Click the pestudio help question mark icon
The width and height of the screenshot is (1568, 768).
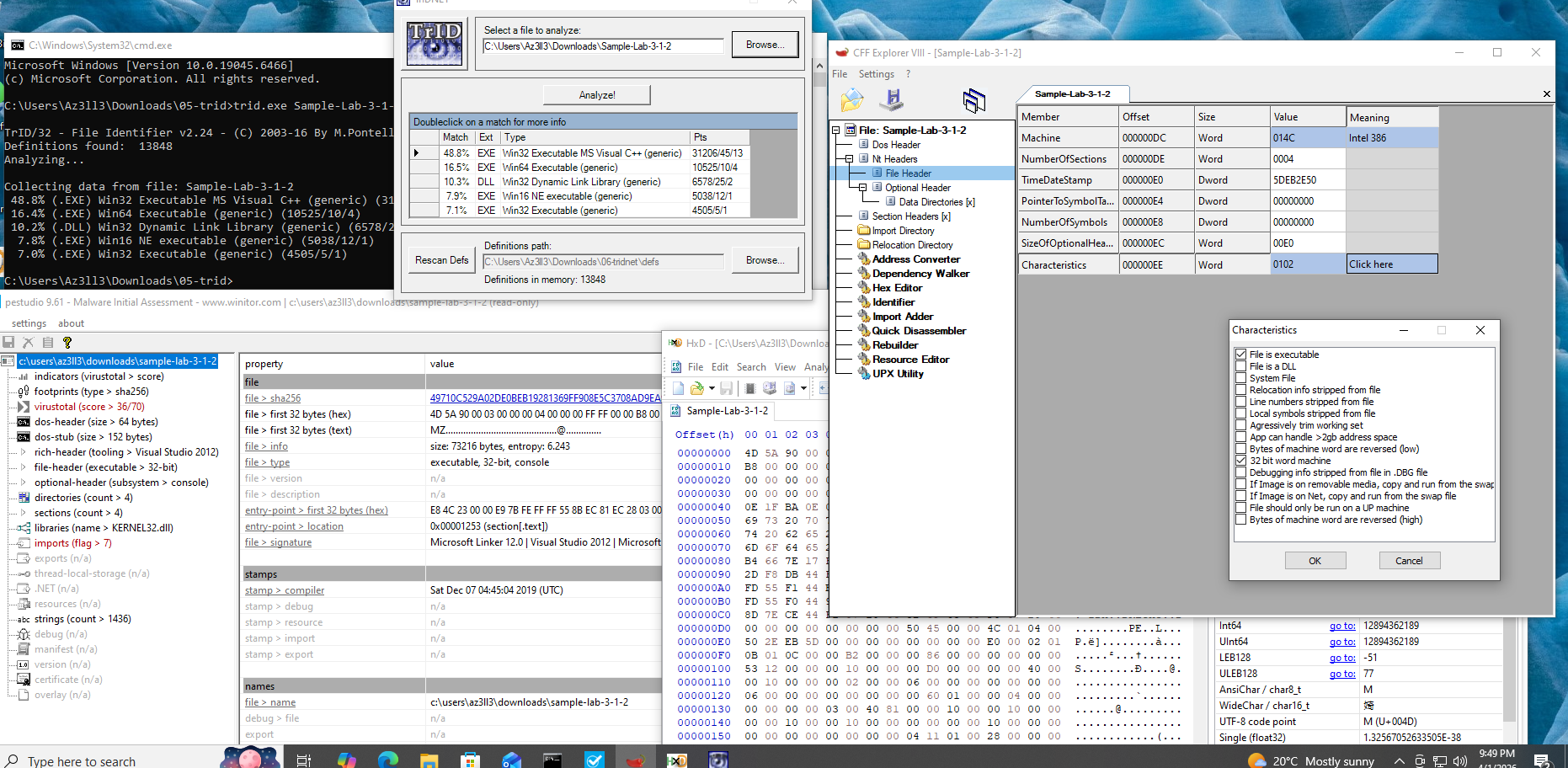click(x=67, y=343)
